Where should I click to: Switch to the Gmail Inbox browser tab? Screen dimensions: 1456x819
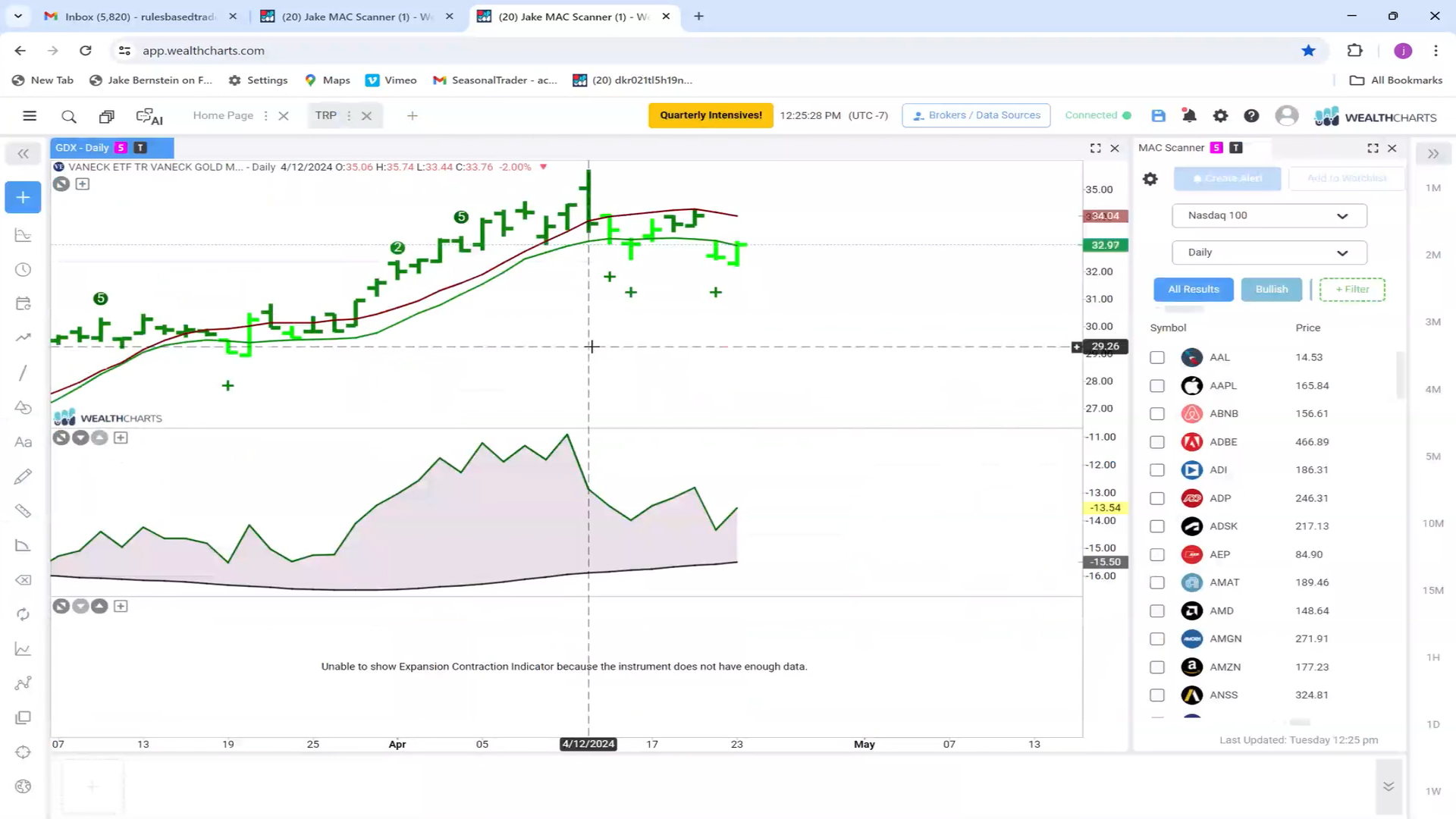coord(140,16)
